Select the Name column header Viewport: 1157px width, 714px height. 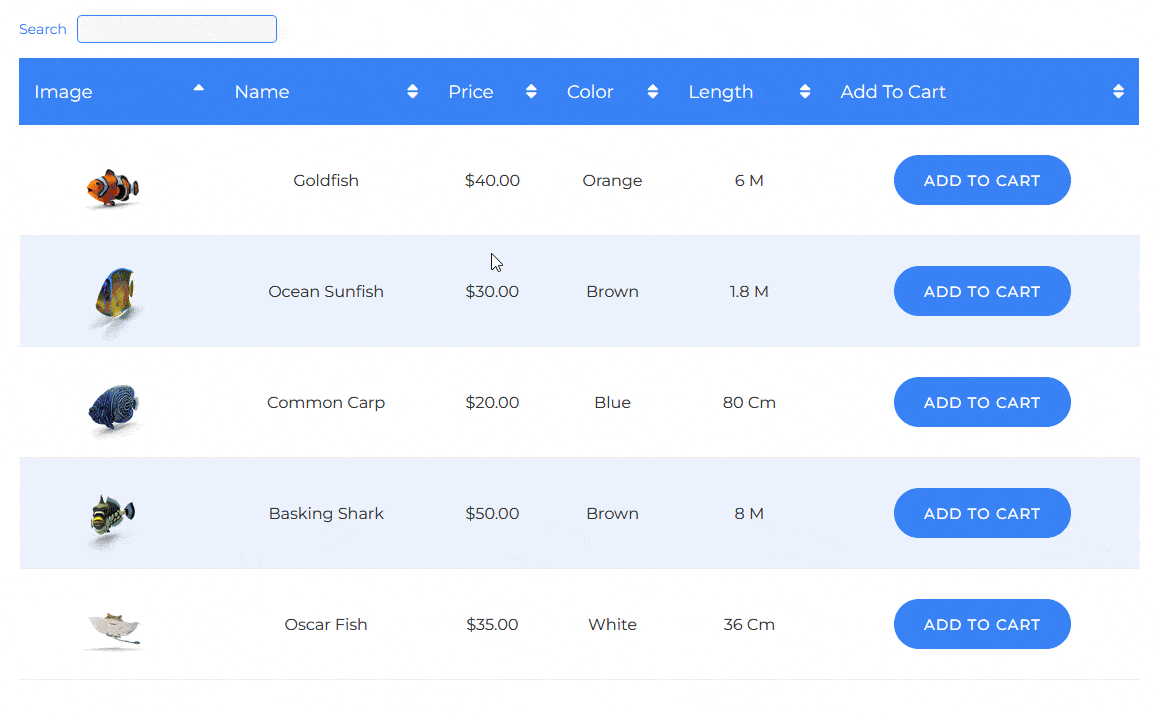pos(262,91)
